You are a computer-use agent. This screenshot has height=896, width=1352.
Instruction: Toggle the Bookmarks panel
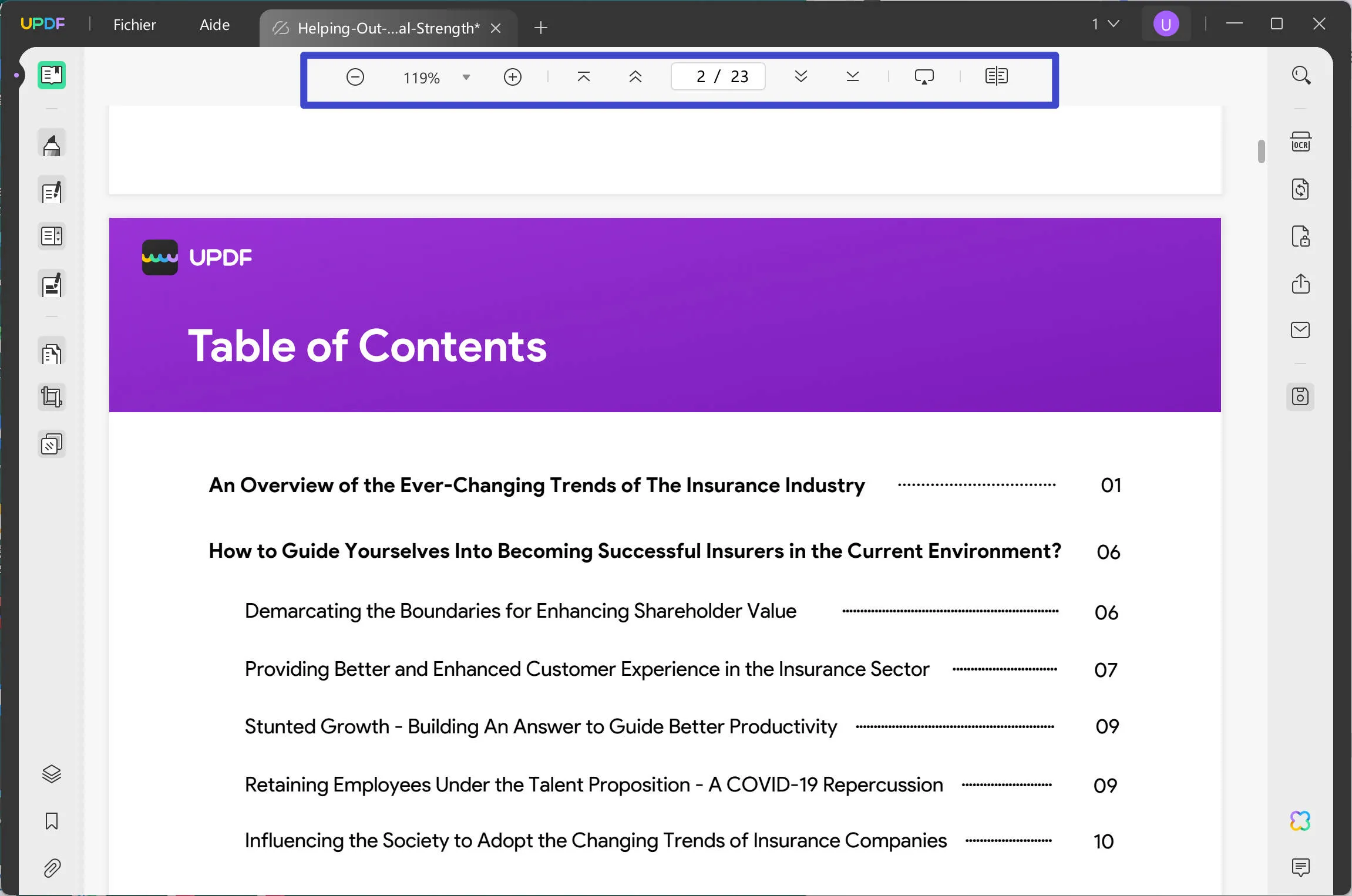click(52, 821)
